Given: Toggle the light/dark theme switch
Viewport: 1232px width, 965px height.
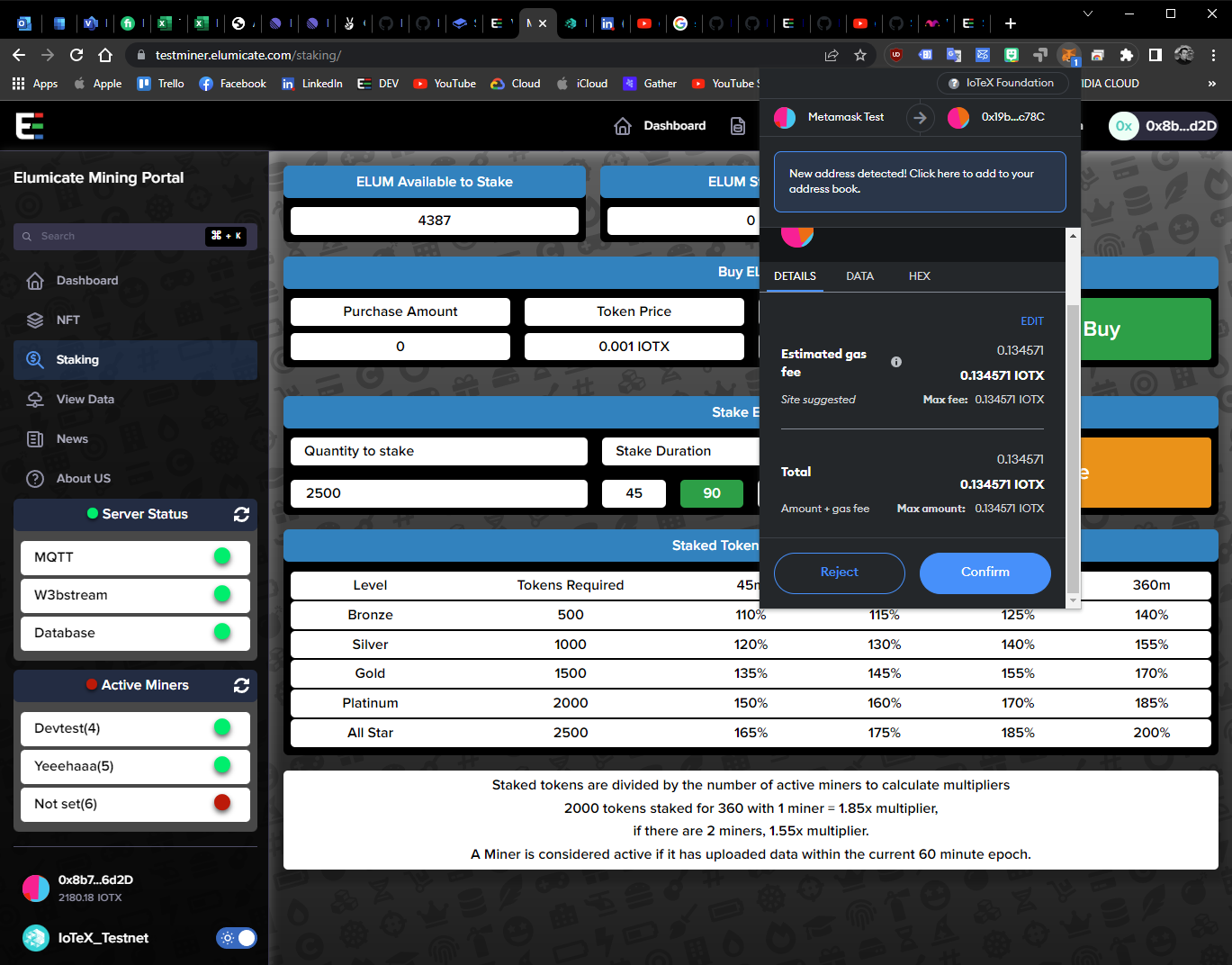Looking at the screenshot, I should pyautogui.click(x=237, y=938).
